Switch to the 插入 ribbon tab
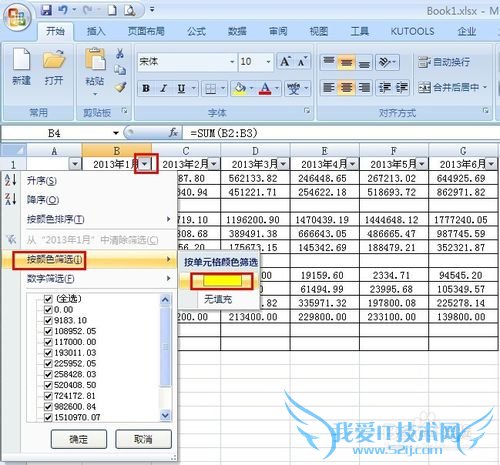The height and width of the screenshot is (465, 500). 96,31
